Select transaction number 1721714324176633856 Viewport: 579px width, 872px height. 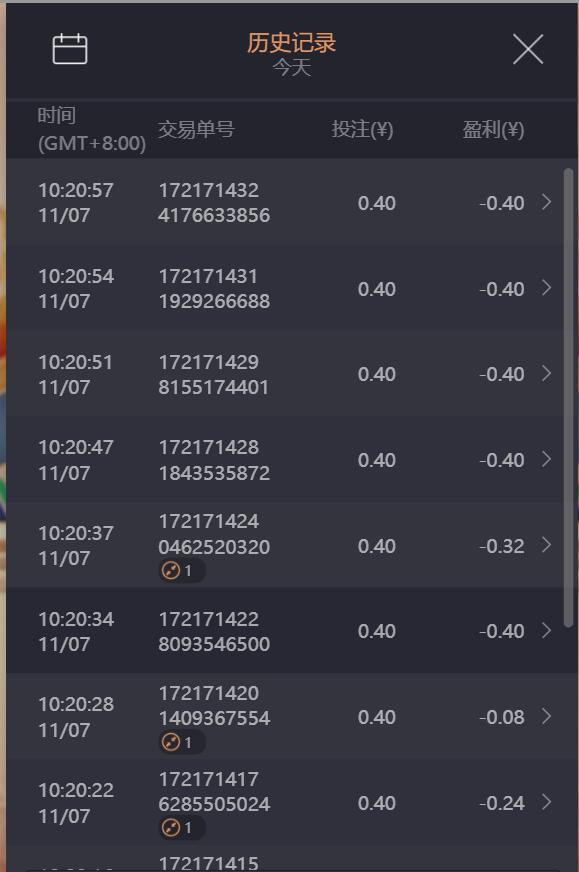click(214, 203)
